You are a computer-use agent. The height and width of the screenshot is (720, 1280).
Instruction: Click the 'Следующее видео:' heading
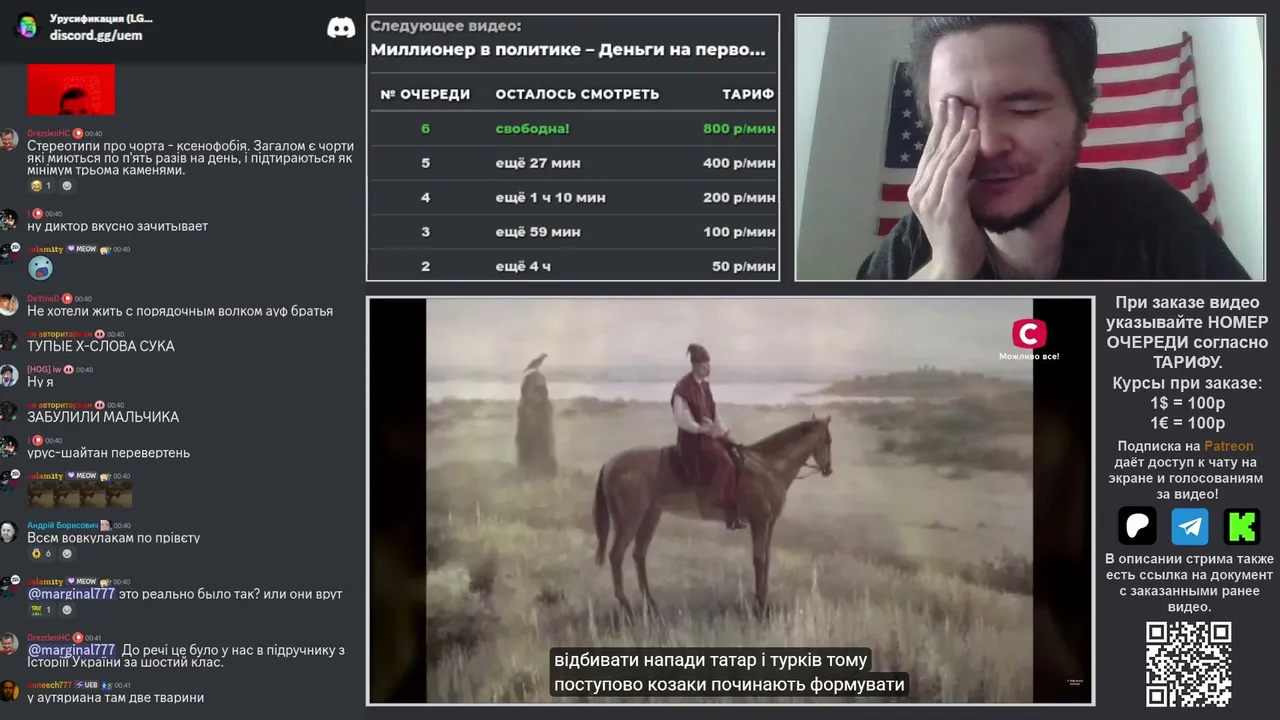click(446, 26)
